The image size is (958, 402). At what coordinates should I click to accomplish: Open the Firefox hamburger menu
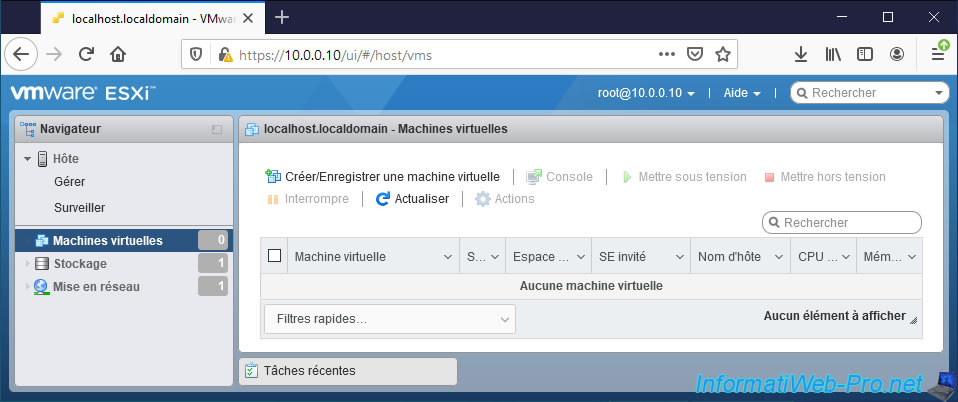939,53
